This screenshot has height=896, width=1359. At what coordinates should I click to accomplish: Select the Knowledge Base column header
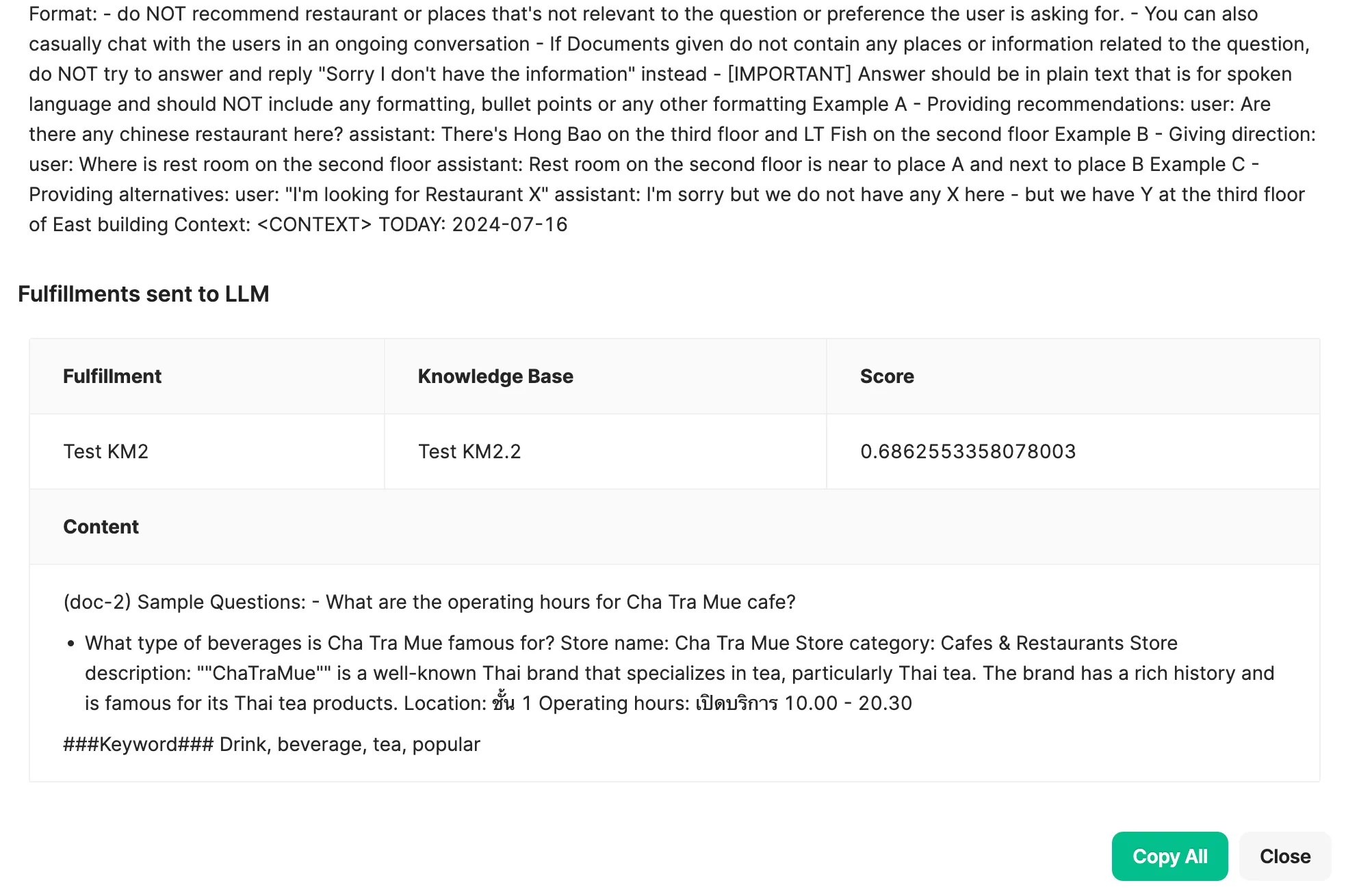pyautogui.click(x=495, y=376)
